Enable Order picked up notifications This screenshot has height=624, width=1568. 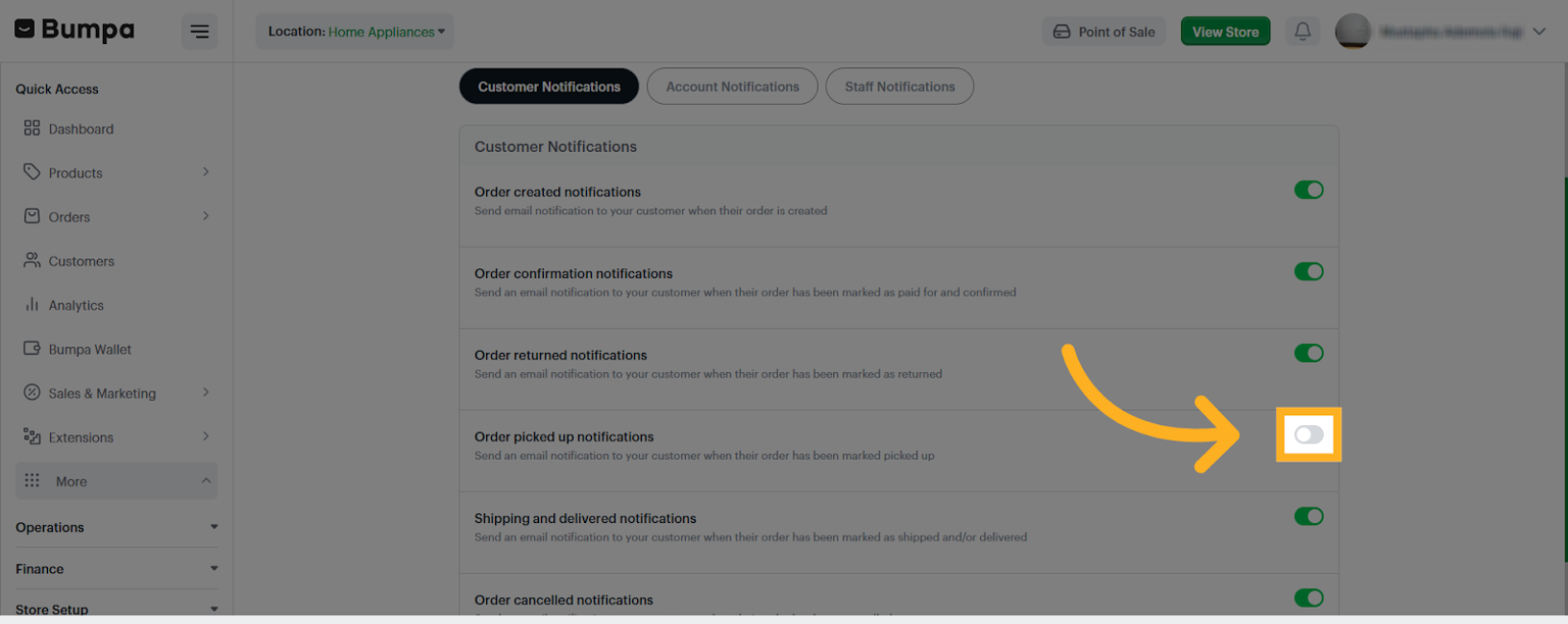1309,435
